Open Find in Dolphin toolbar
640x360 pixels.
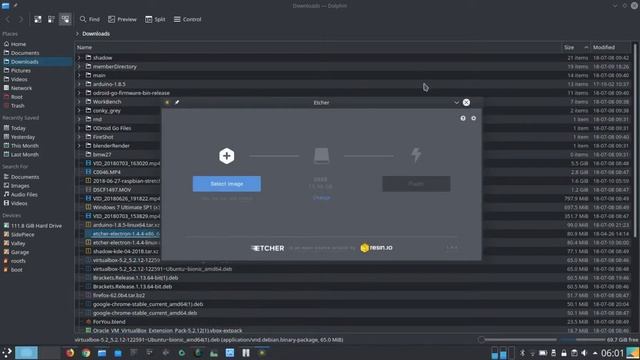point(90,19)
